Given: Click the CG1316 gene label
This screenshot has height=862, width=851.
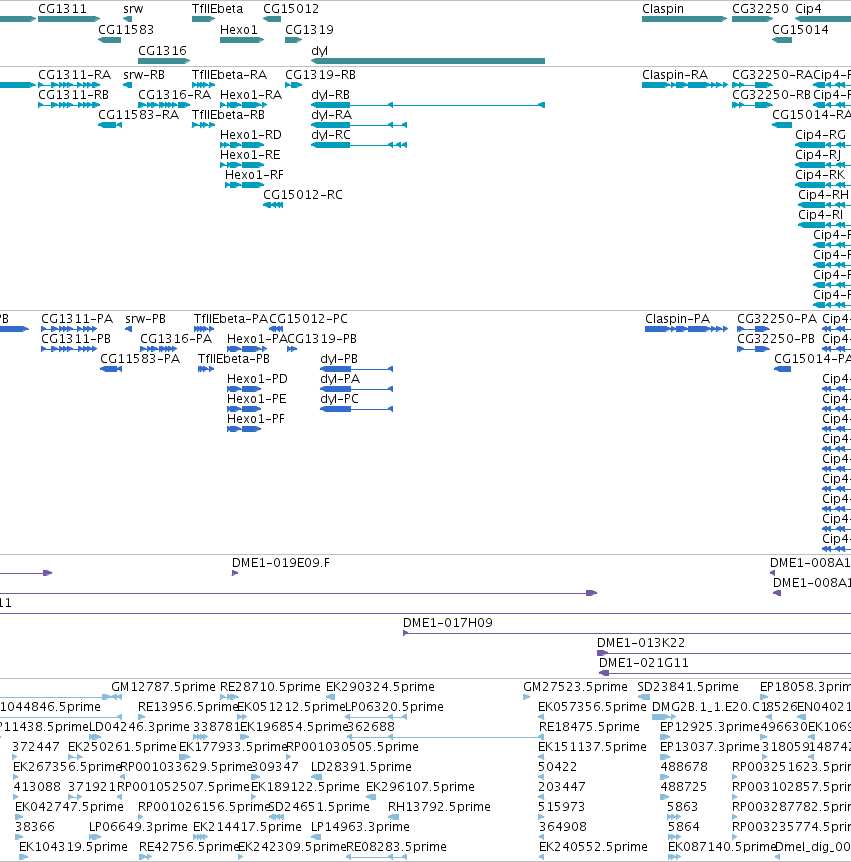Looking at the screenshot, I should pos(162,51).
